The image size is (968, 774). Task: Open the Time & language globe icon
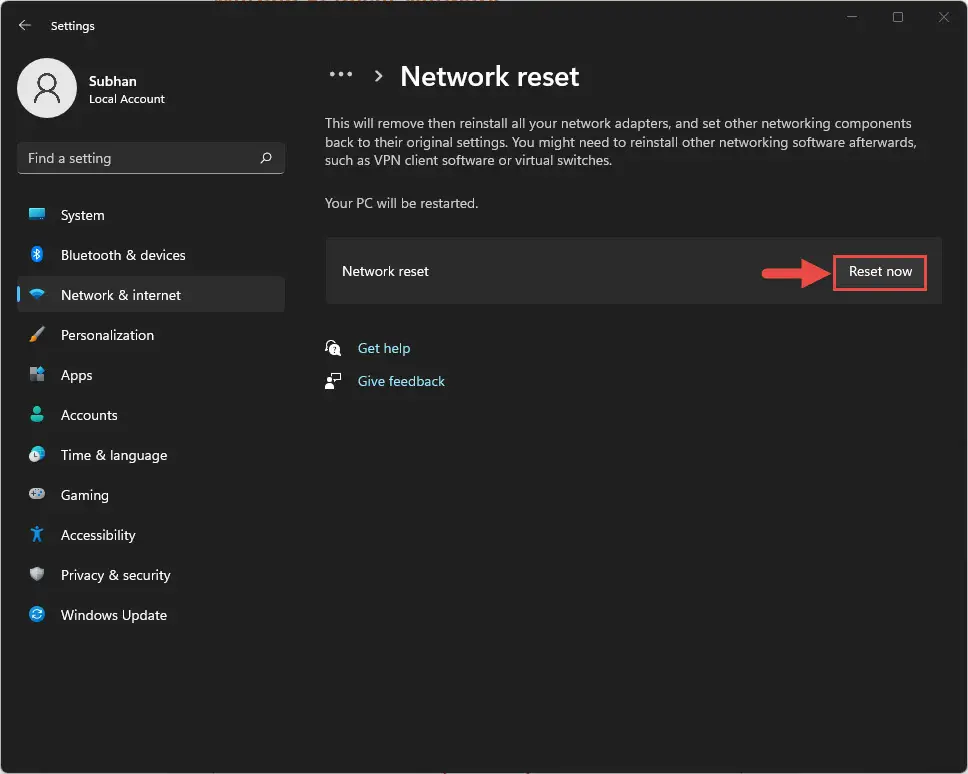(x=37, y=455)
